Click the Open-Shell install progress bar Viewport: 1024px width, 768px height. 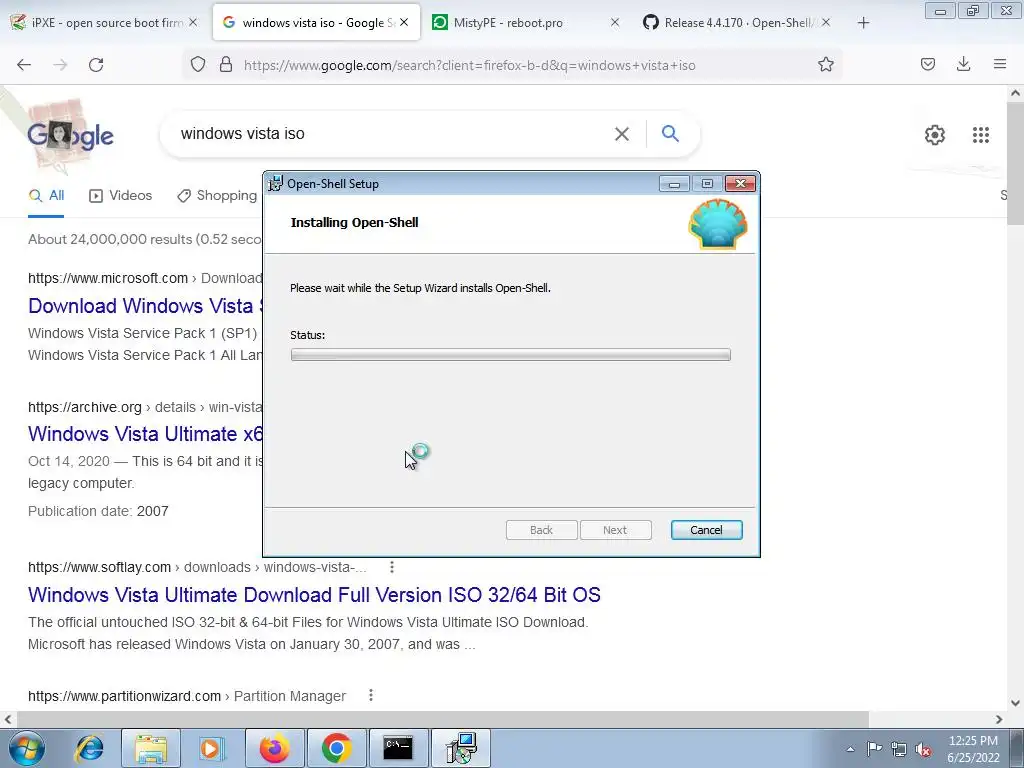pyautogui.click(x=511, y=355)
